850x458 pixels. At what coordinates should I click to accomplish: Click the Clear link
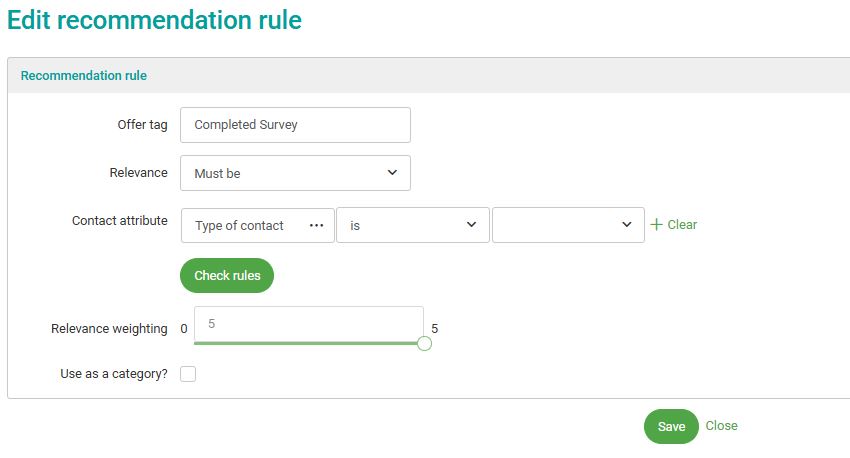pyautogui.click(x=682, y=225)
